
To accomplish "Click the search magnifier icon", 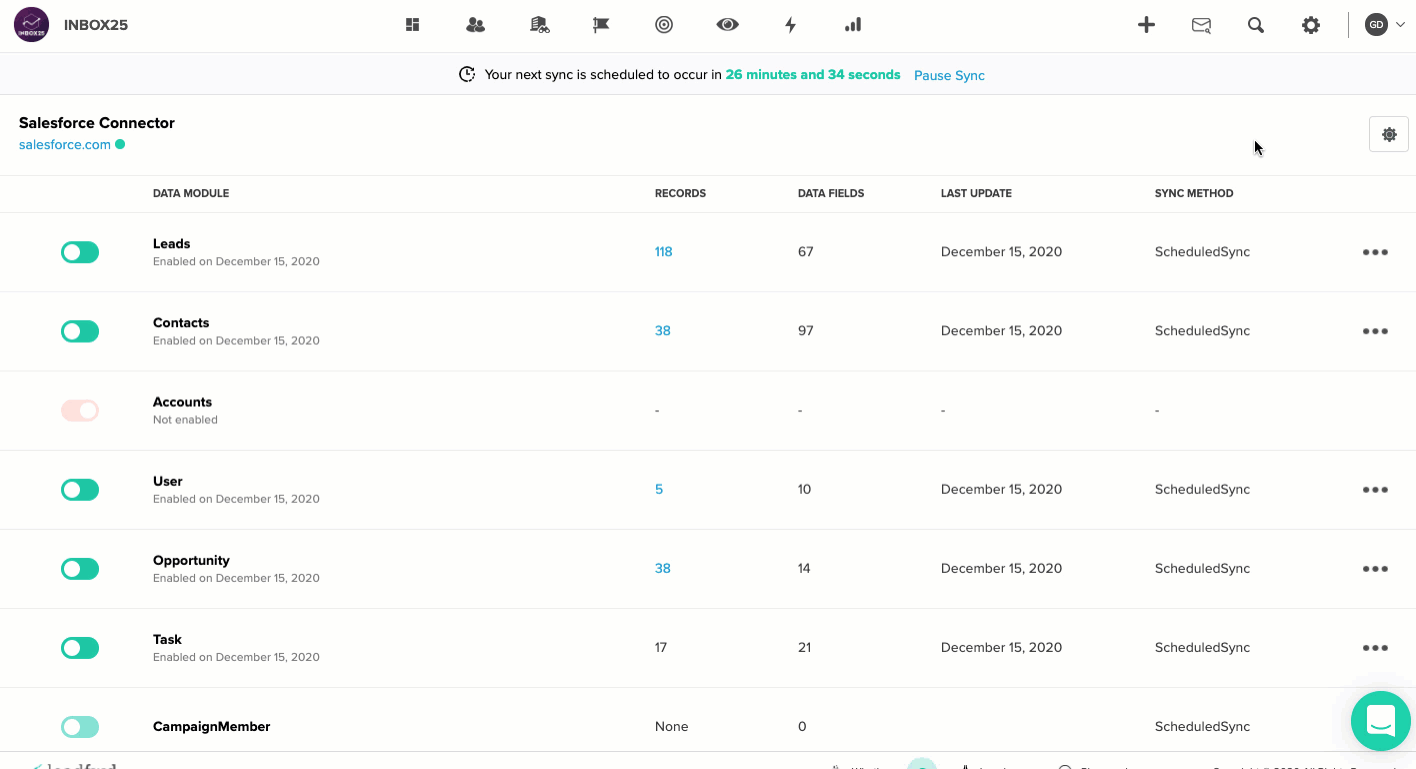I will tap(1256, 25).
